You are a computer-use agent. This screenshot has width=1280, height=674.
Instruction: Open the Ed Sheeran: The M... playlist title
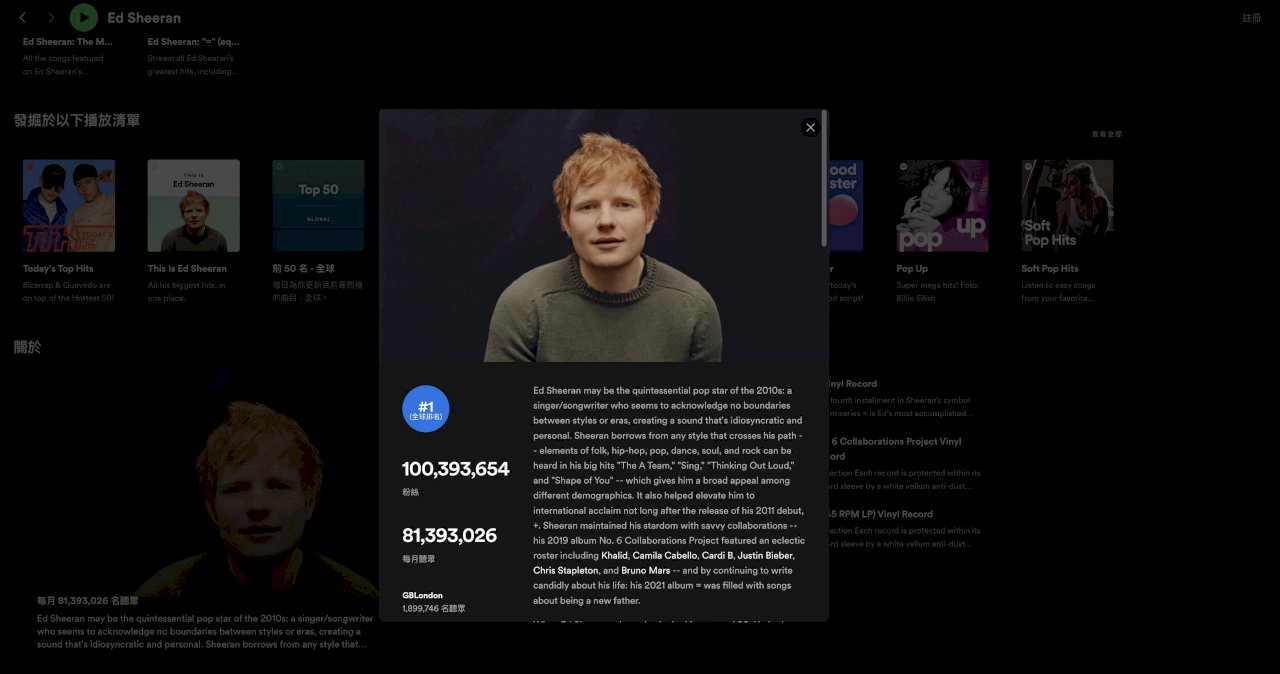tap(68, 42)
